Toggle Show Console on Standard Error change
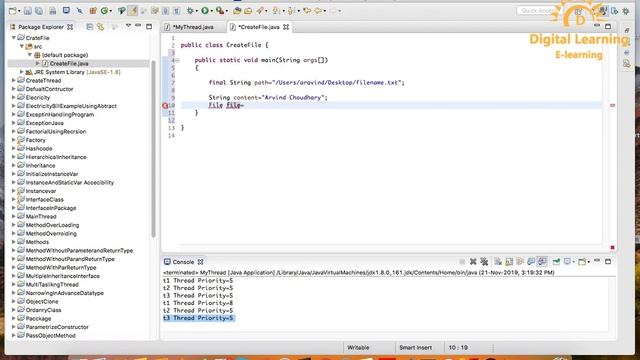The width and height of the screenshot is (640, 360). [x=542, y=262]
